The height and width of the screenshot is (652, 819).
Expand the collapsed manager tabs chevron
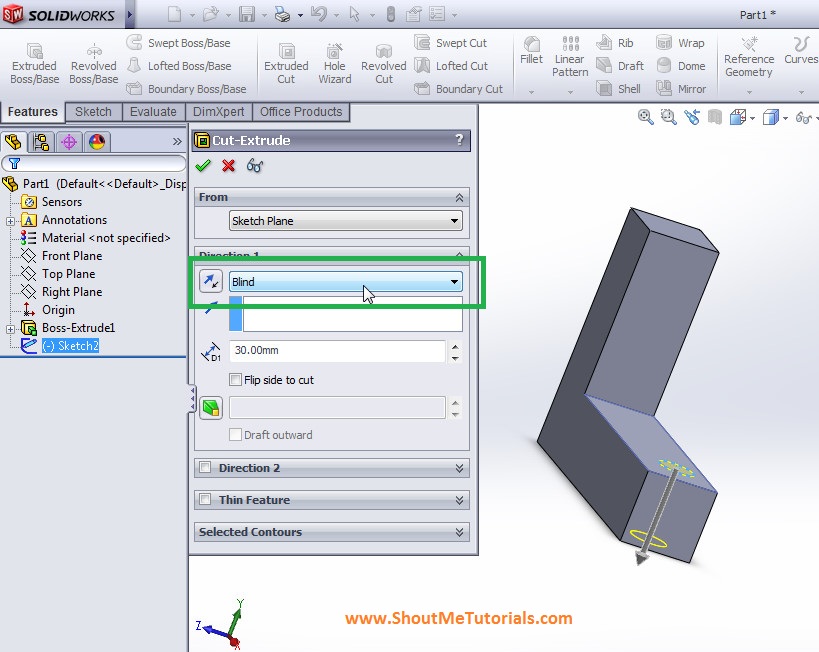(x=177, y=142)
